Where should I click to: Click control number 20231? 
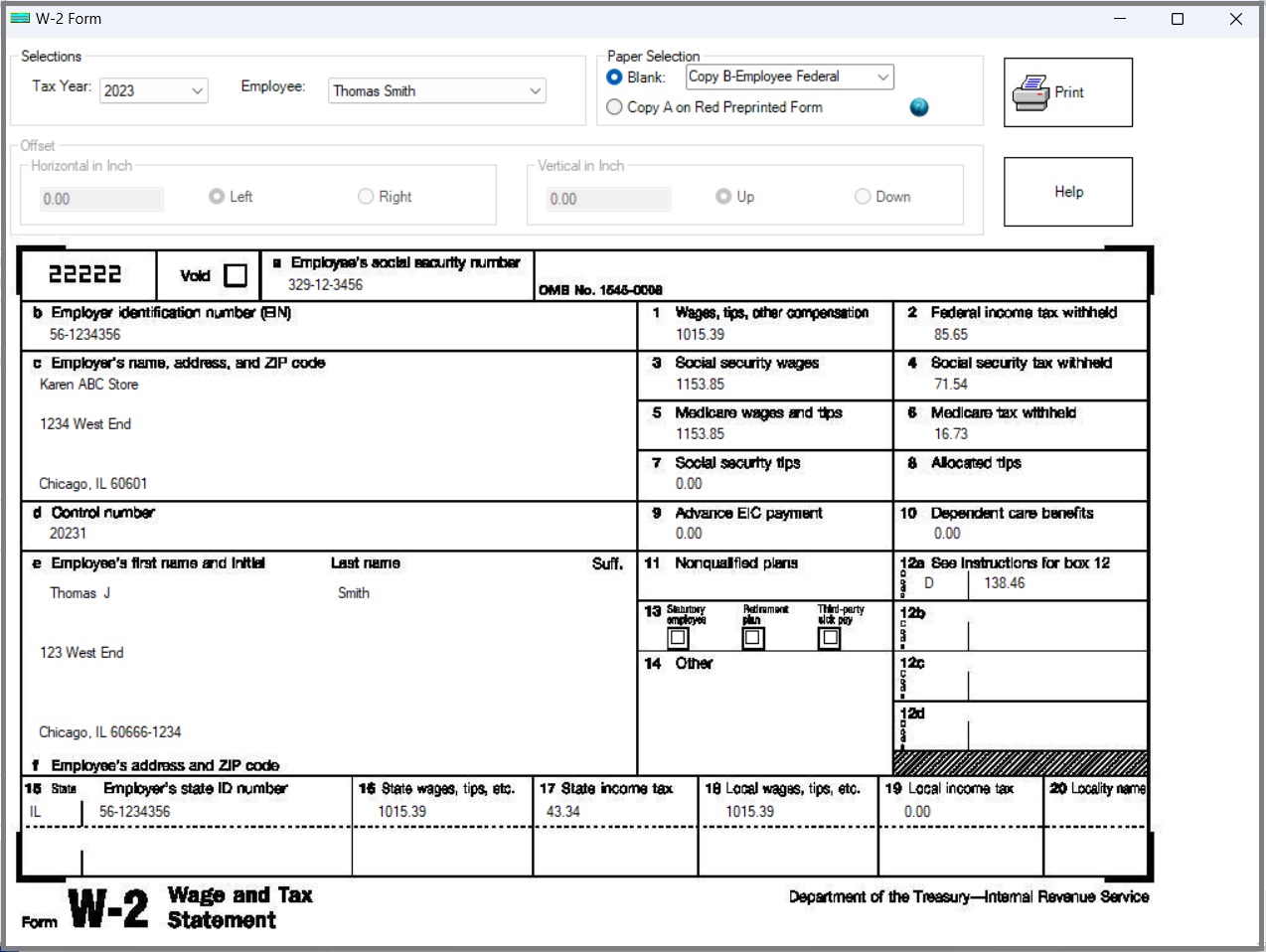click(x=68, y=533)
